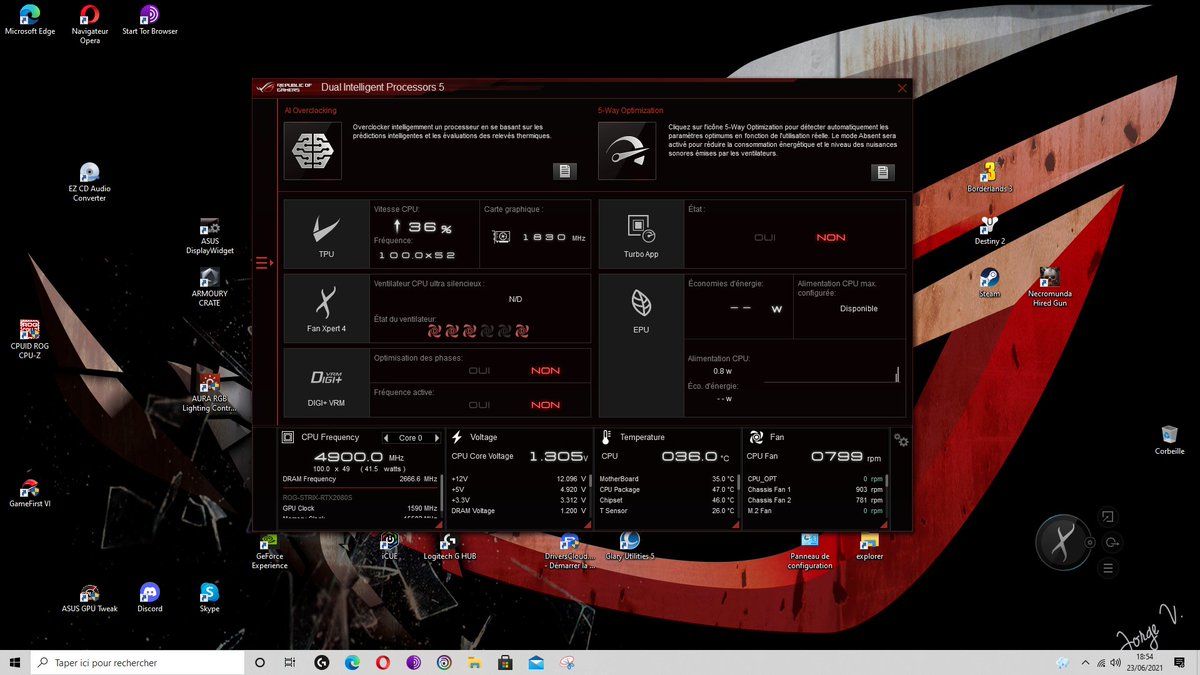This screenshot has height=675, width=1200.
Task: Select previous core with left arrow
Action: click(x=386, y=438)
